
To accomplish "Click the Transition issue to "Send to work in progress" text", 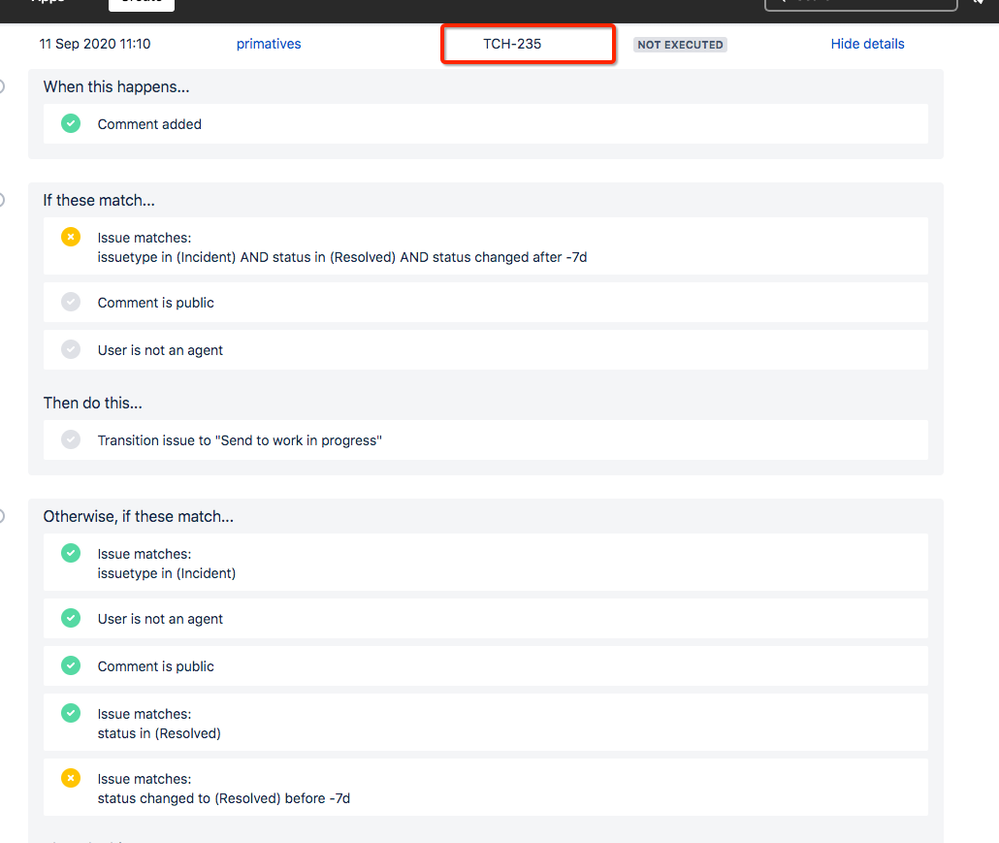I will (240, 440).
